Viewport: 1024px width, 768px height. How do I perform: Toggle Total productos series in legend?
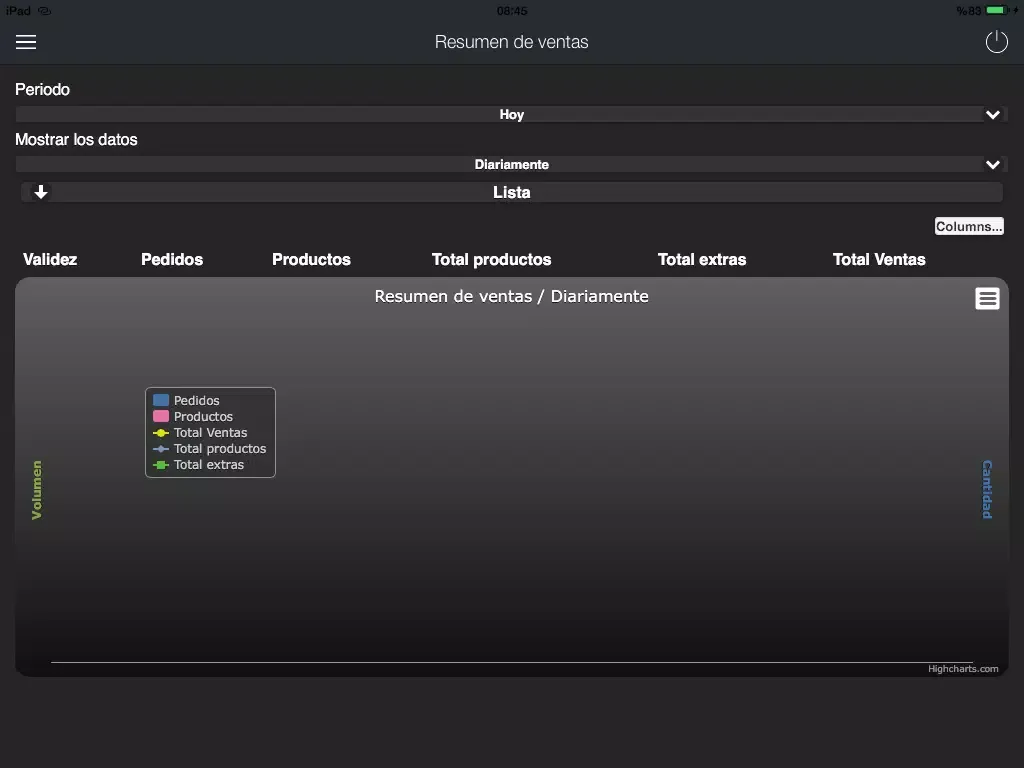220,449
